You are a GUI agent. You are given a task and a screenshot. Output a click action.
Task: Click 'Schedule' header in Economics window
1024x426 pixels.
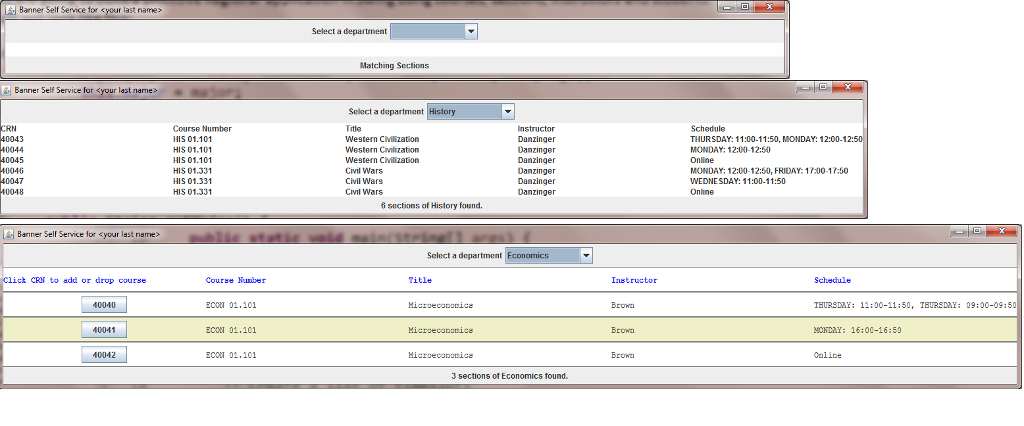833,280
